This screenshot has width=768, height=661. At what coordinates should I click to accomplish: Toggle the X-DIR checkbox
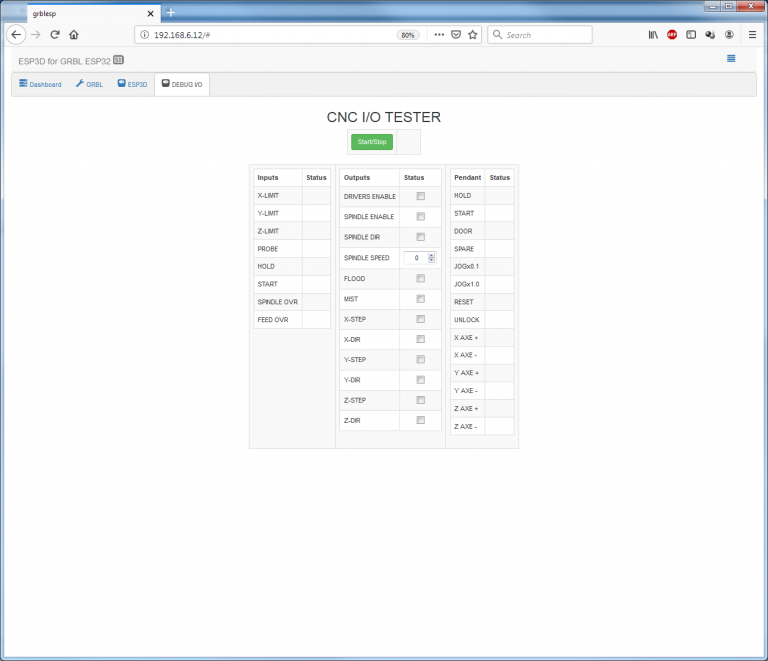pyautogui.click(x=420, y=339)
